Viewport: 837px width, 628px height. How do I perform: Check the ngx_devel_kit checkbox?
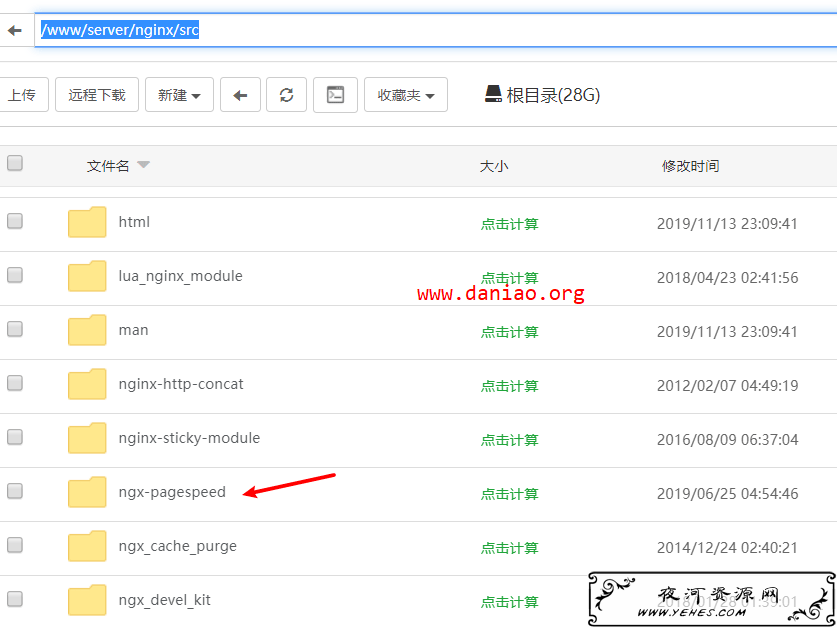pyautogui.click(x=15, y=599)
